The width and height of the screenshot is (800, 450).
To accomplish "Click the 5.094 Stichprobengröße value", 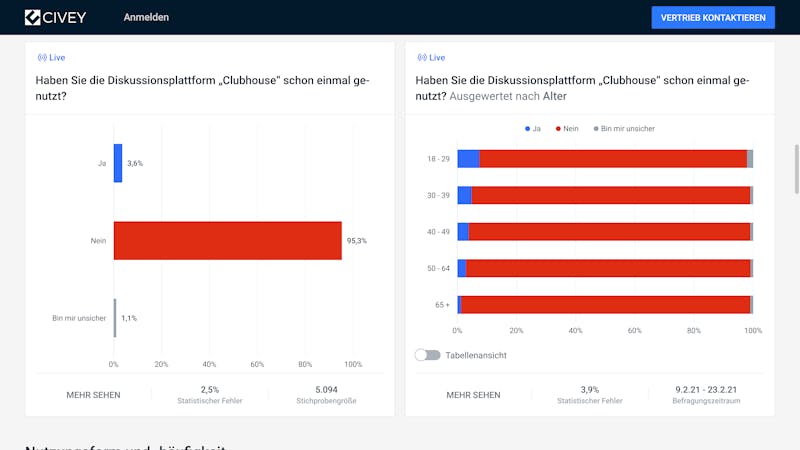I will tap(327, 390).
